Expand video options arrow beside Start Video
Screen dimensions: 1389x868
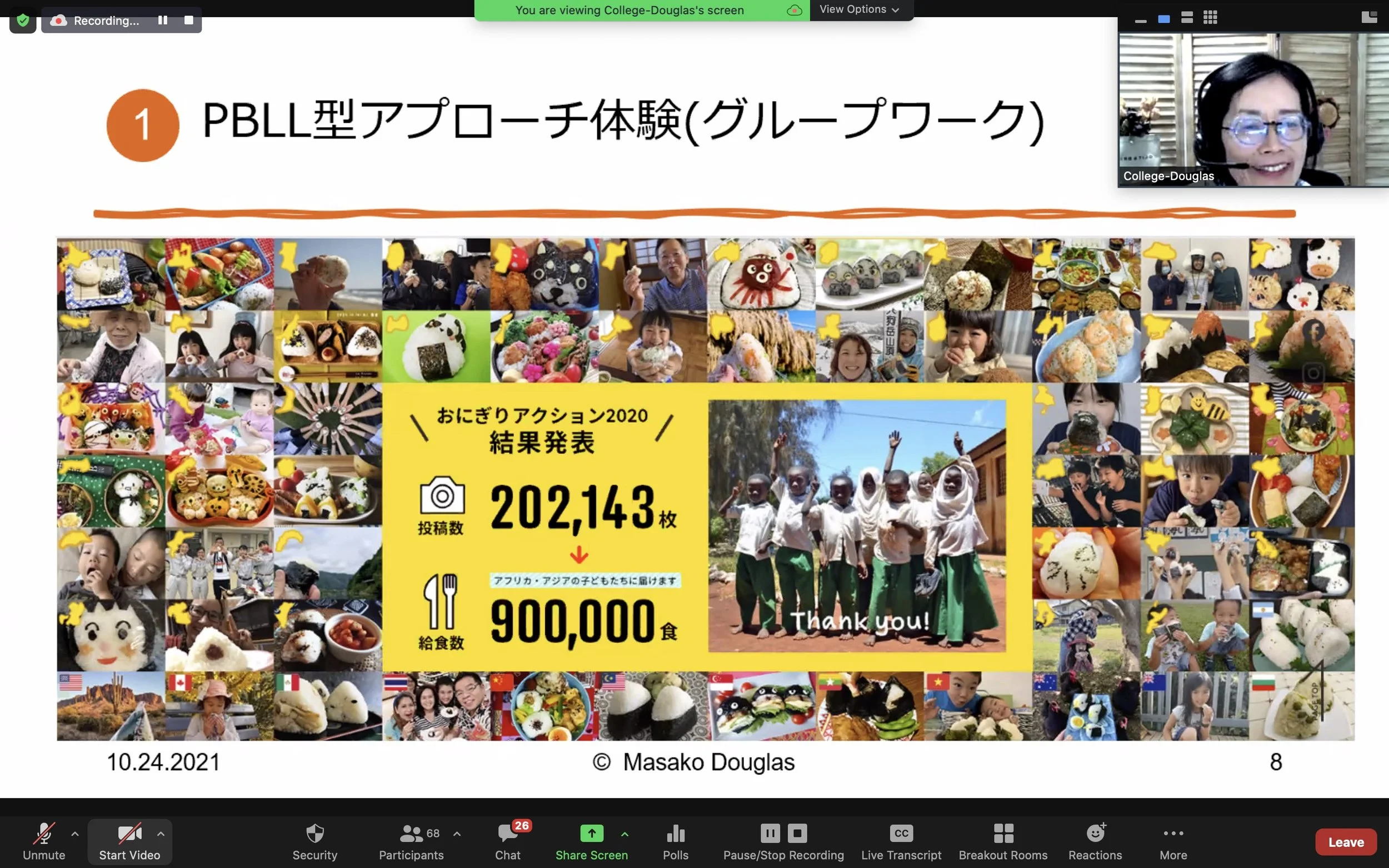(161, 833)
